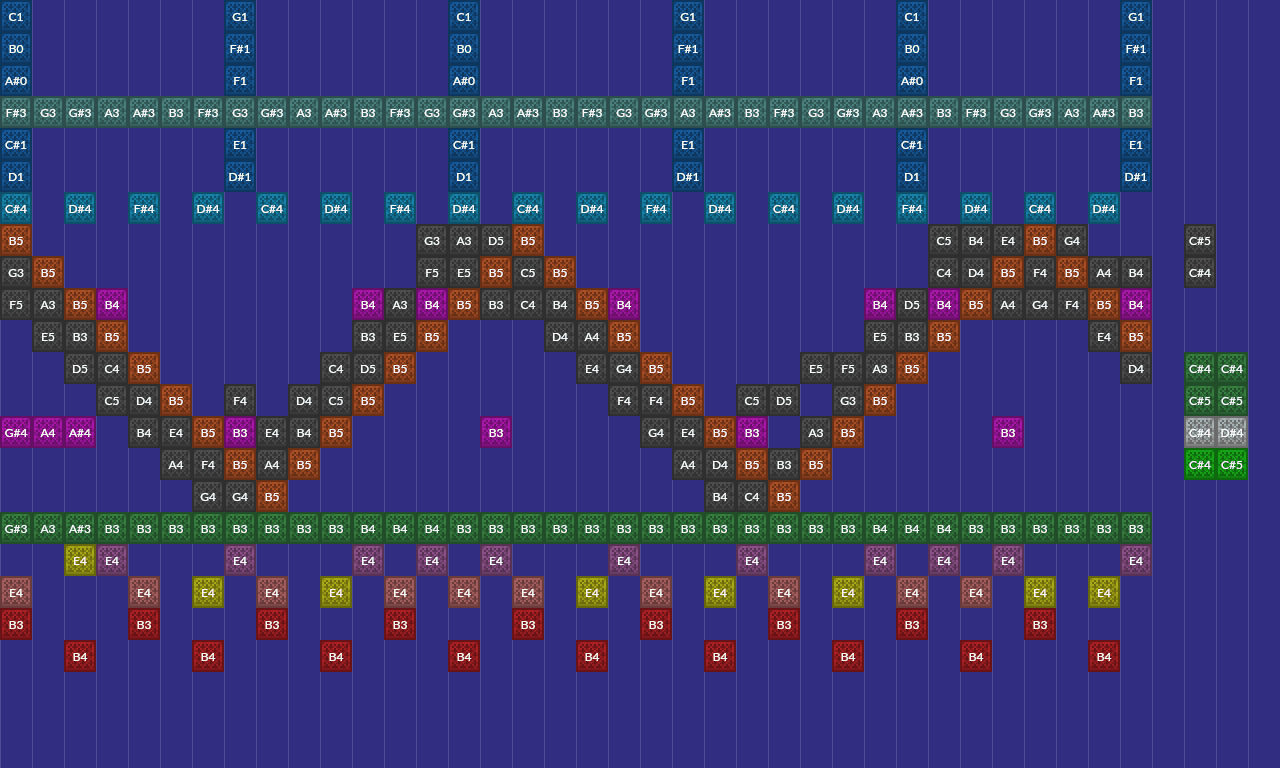Pick the dark gray C#5 palette block

point(1200,241)
